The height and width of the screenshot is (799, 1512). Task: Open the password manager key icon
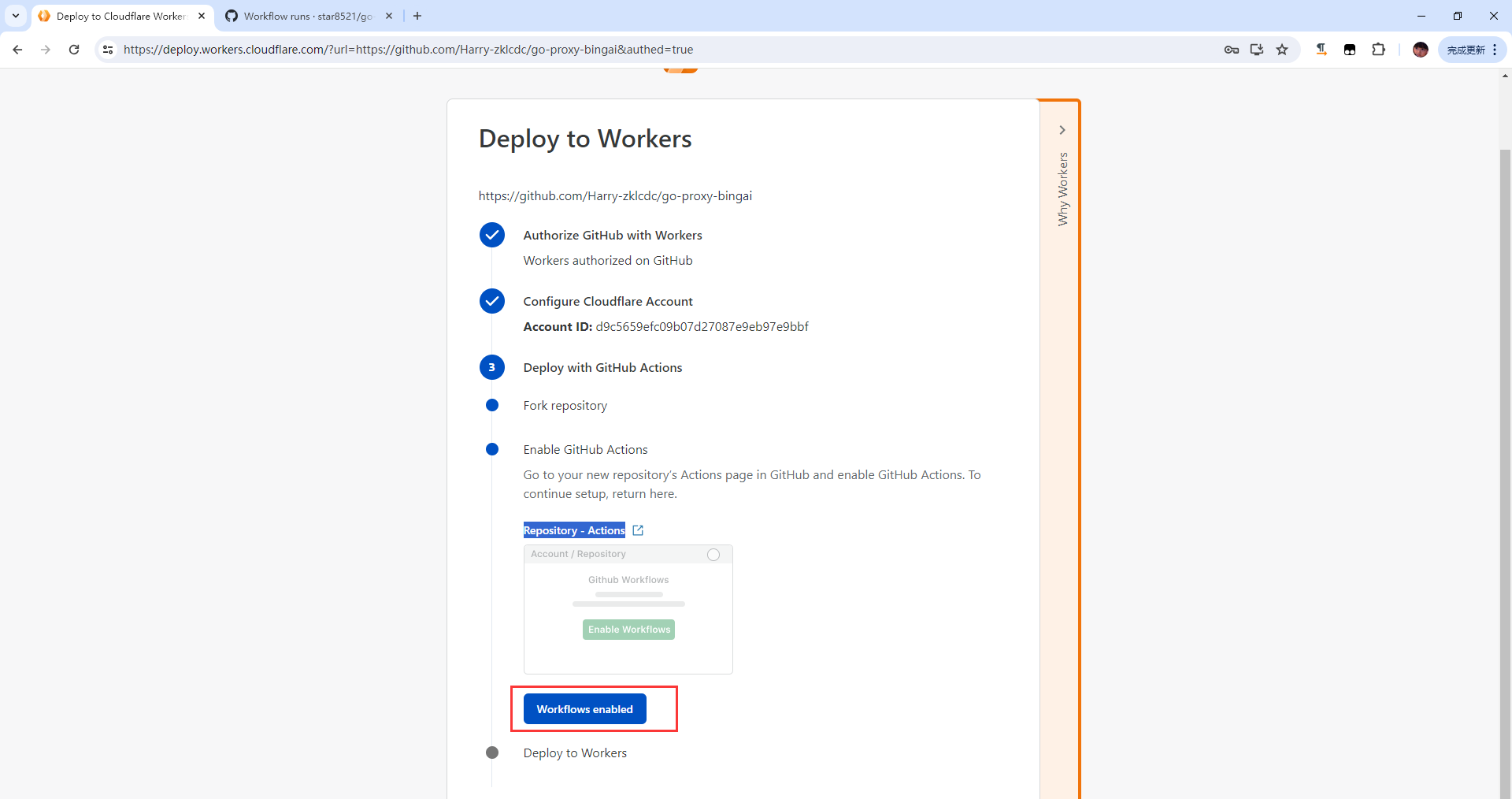(1232, 50)
